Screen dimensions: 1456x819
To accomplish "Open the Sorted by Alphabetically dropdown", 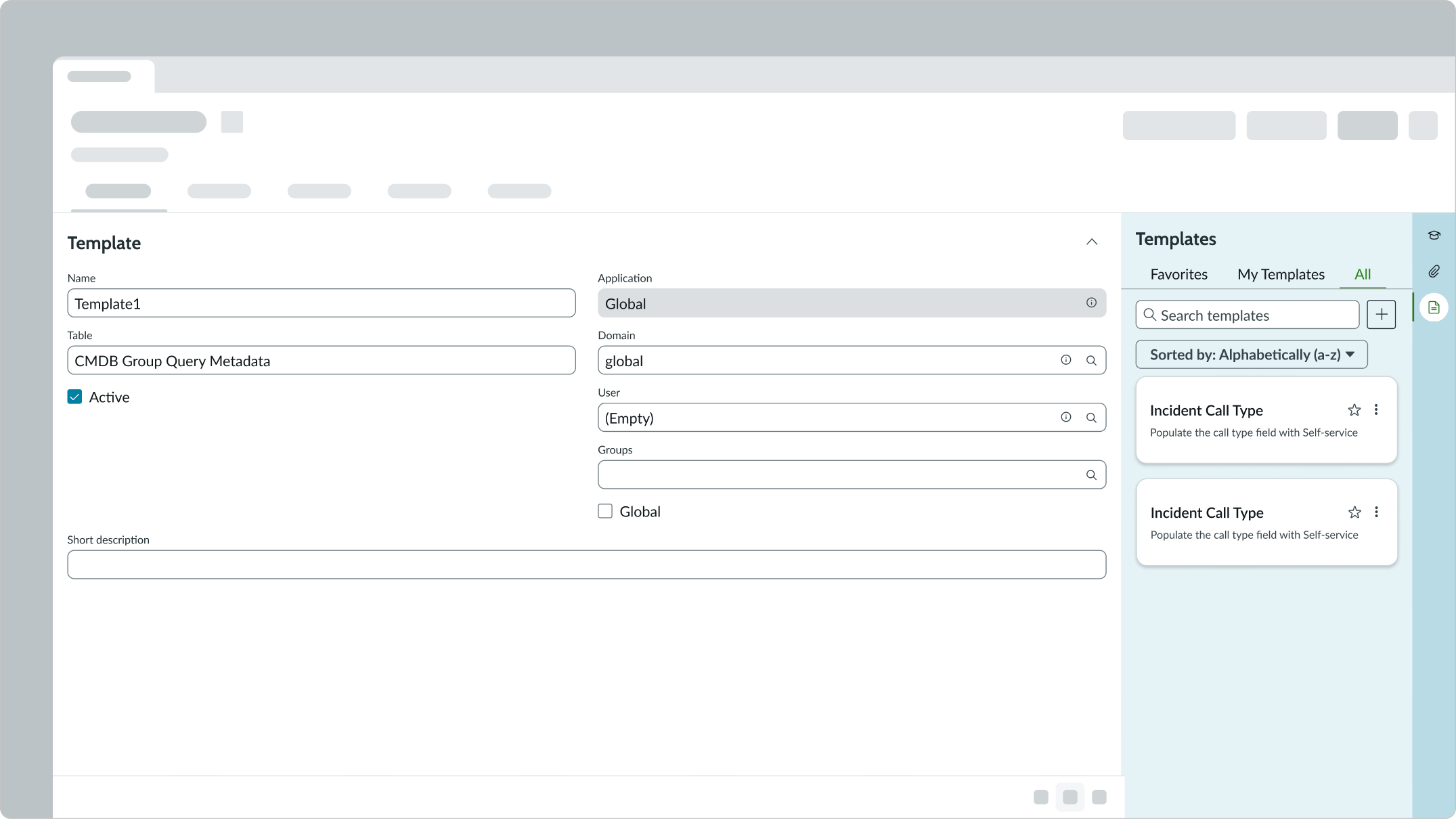I will coord(1250,354).
